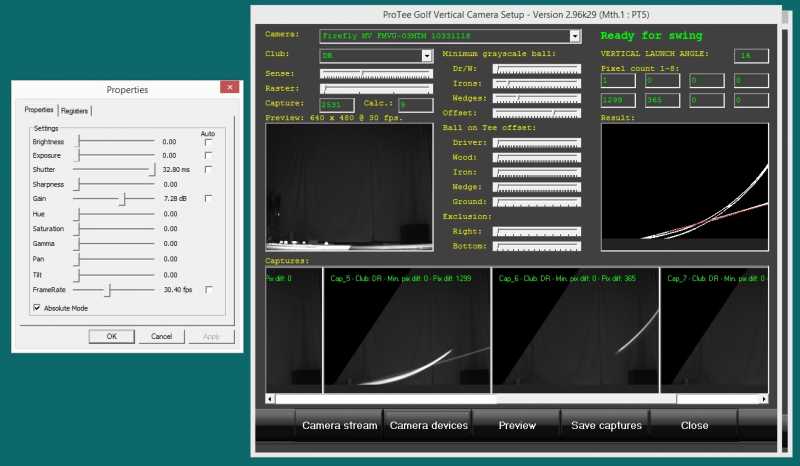Image resolution: width=800 pixels, height=466 pixels.
Task: Click the Wedges grayscale slider
Action: [537, 98]
